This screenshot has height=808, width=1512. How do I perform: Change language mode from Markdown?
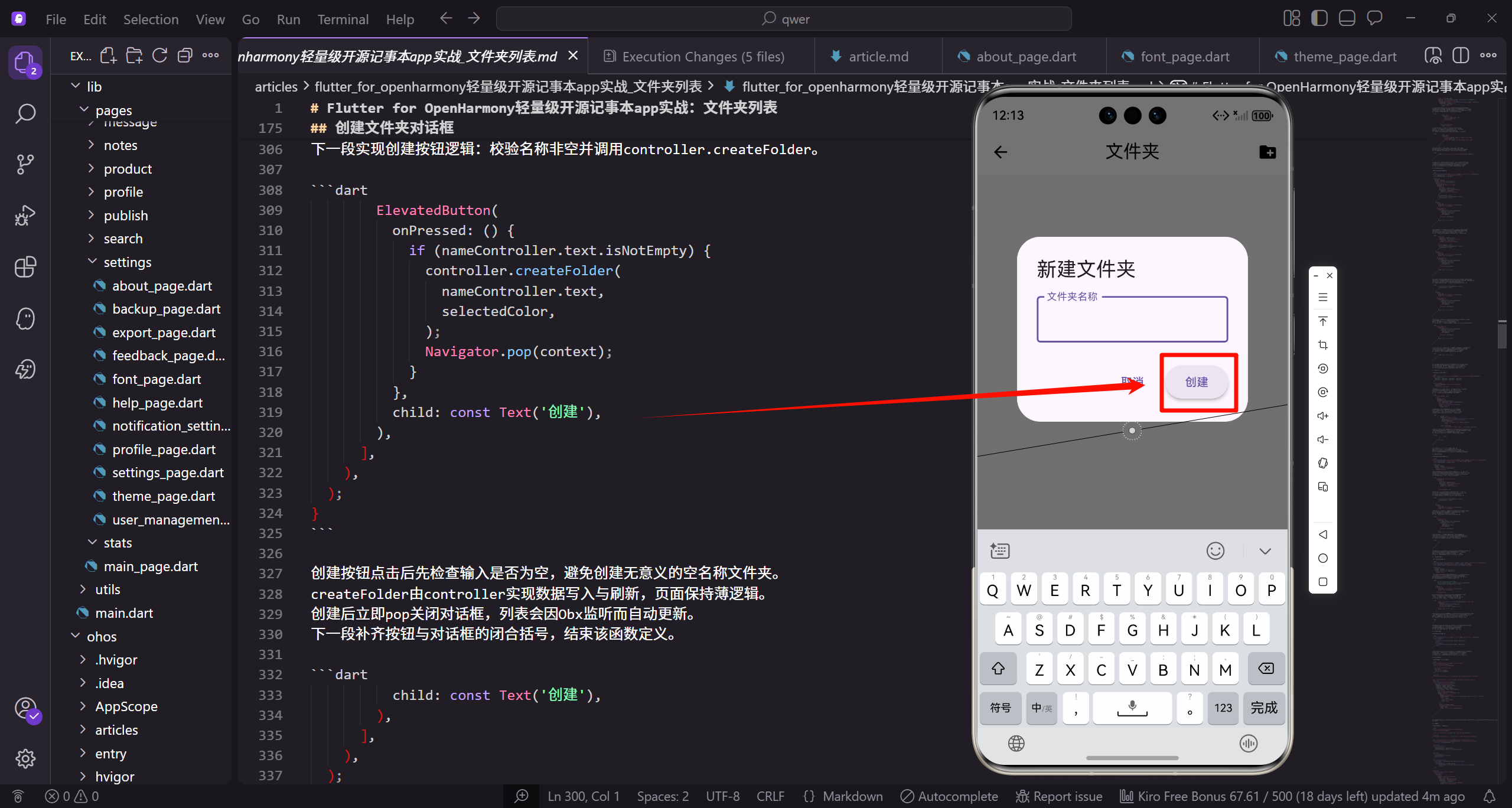(852, 796)
